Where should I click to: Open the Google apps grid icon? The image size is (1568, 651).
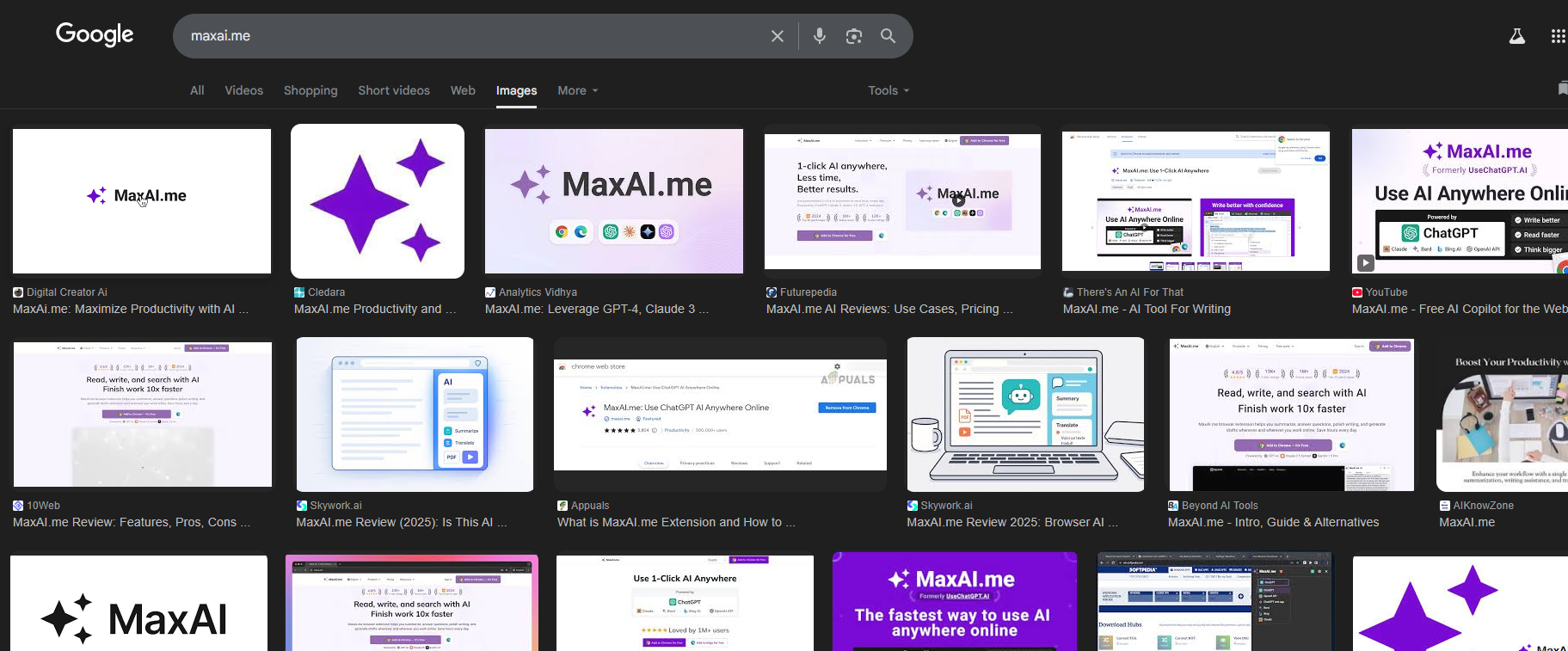click(1558, 36)
